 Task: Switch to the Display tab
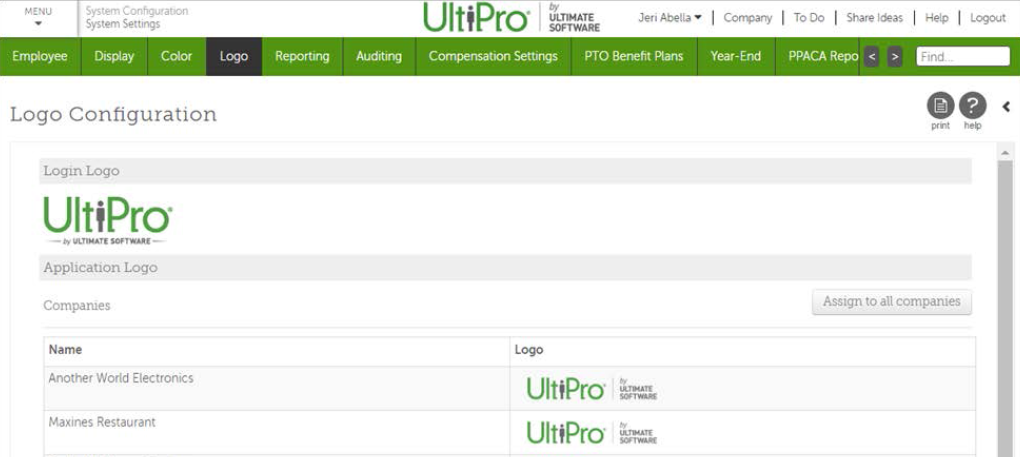click(114, 57)
